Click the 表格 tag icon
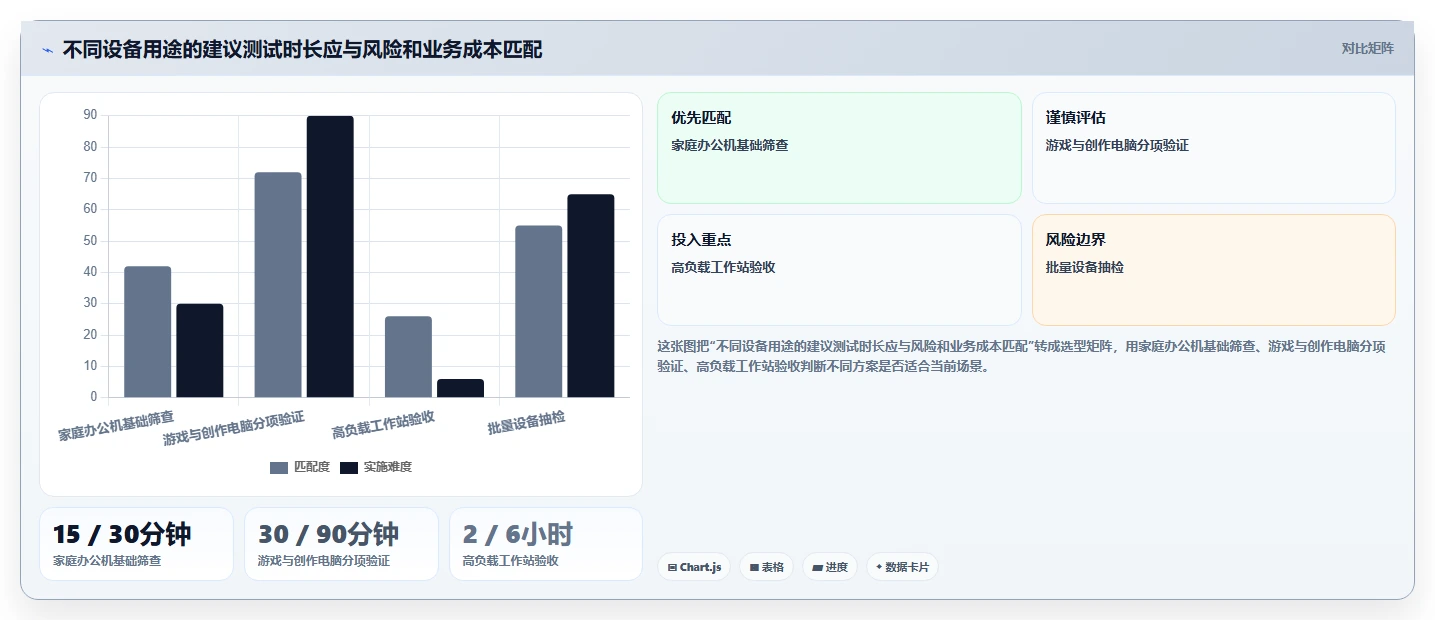 pos(754,567)
